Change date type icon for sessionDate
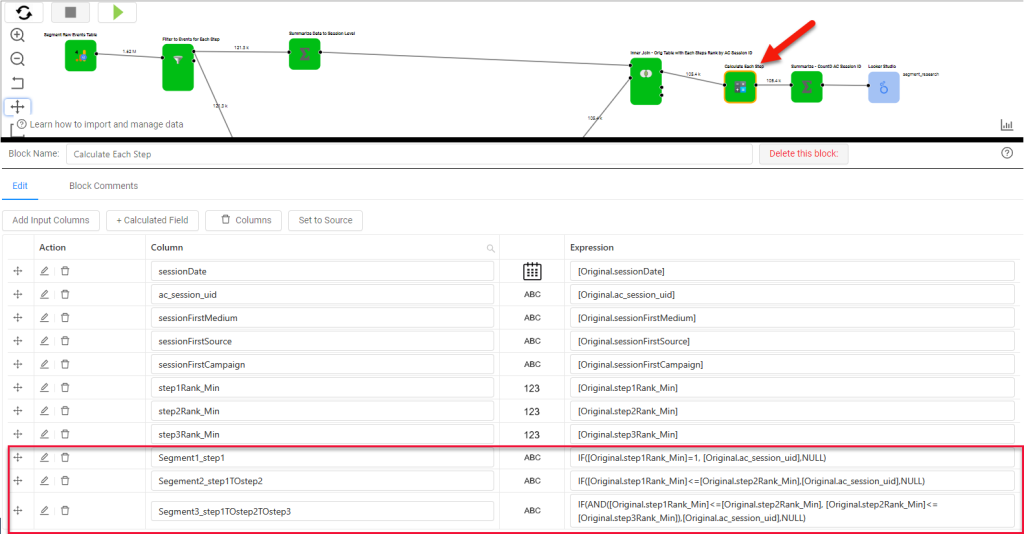 pyautogui.click(x=532, y=271)
